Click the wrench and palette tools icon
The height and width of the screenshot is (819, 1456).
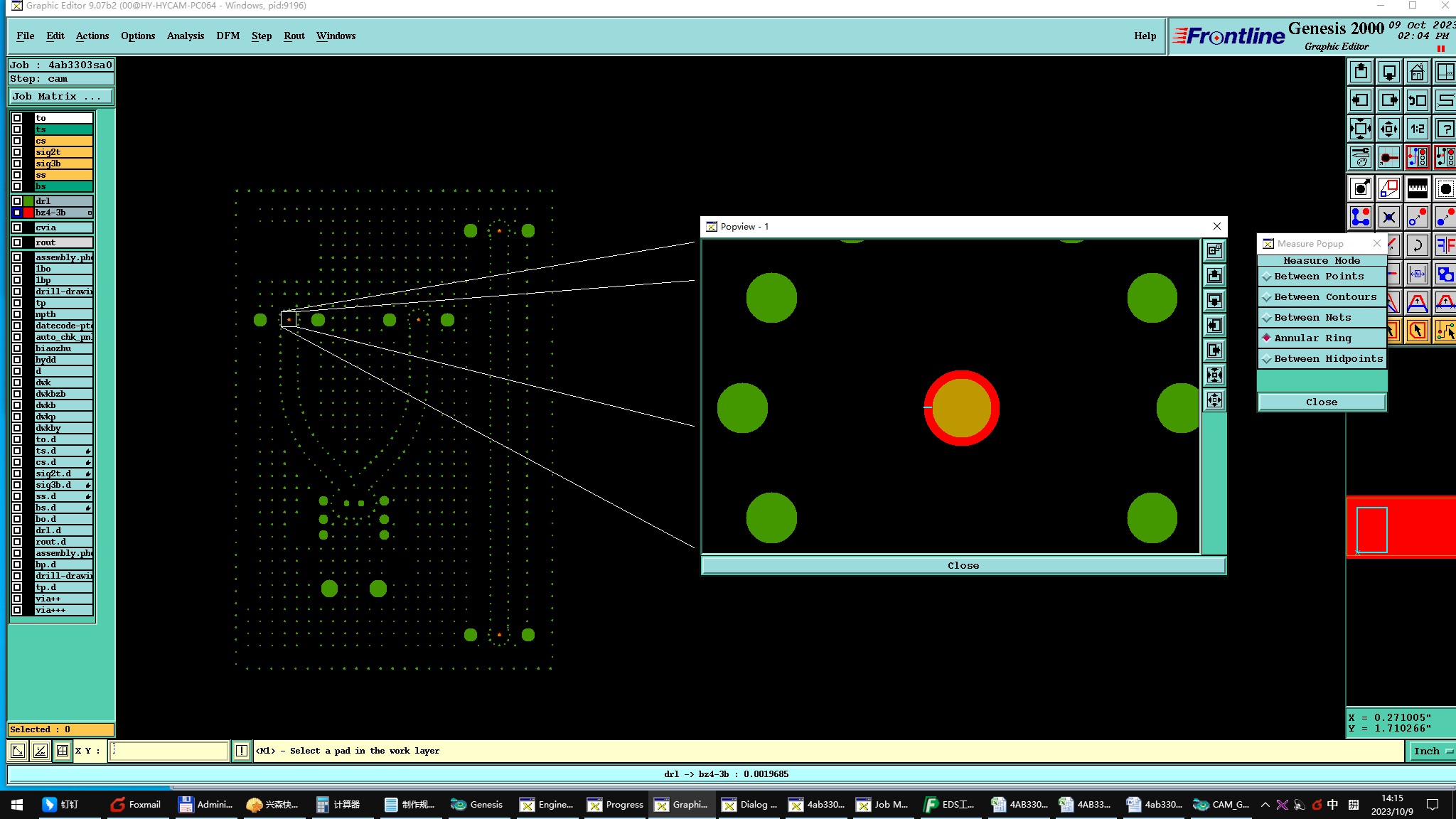(1360, 157)
